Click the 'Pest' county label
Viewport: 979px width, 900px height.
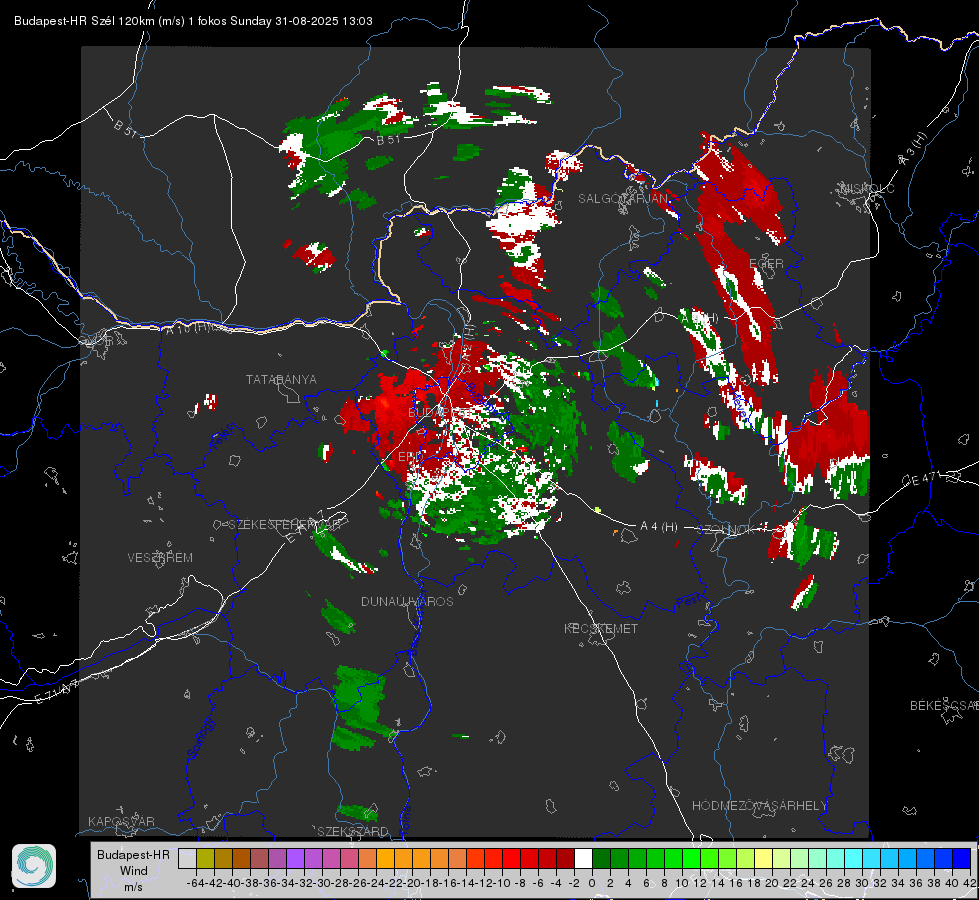pyautogui.click(x=689, y=602)
